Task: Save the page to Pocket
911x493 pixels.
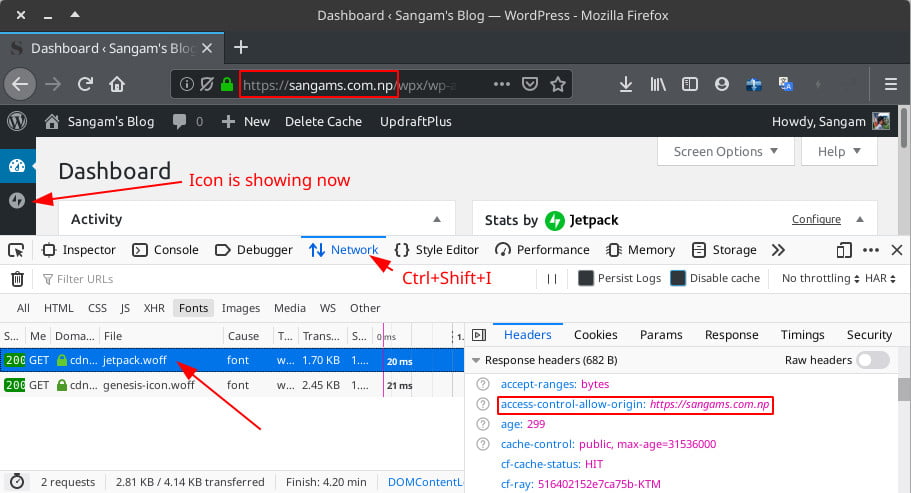Action: (x=530, y=85)
